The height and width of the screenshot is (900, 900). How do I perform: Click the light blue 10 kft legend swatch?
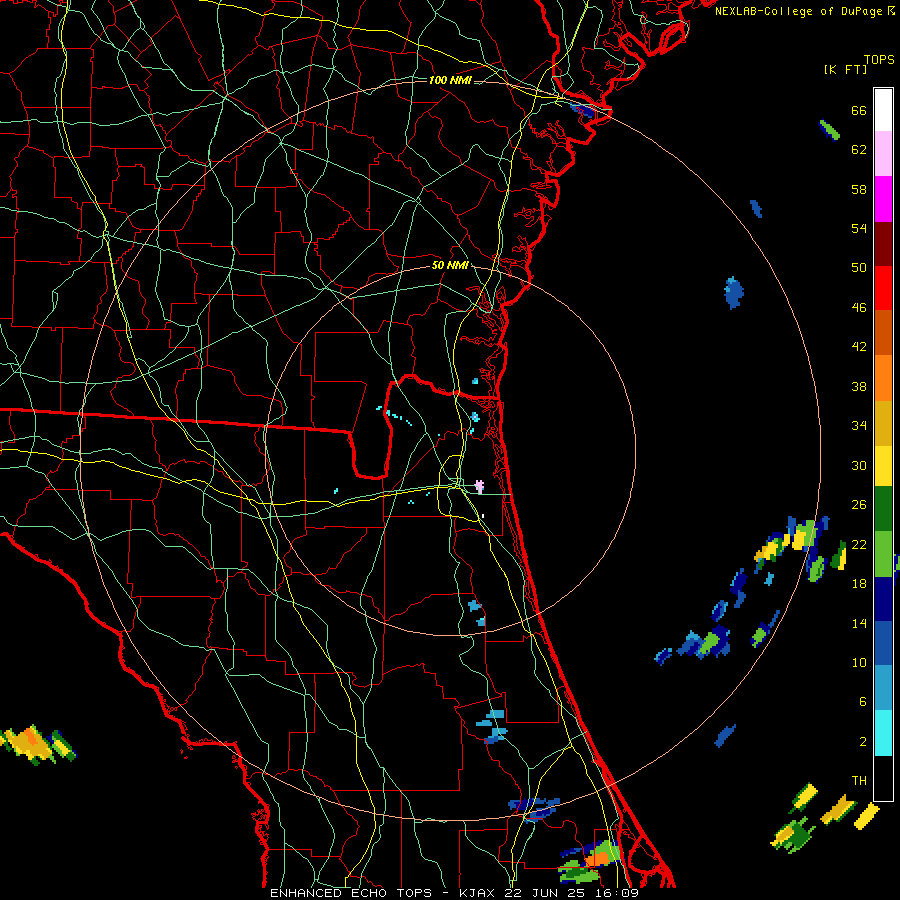[883, 688]
